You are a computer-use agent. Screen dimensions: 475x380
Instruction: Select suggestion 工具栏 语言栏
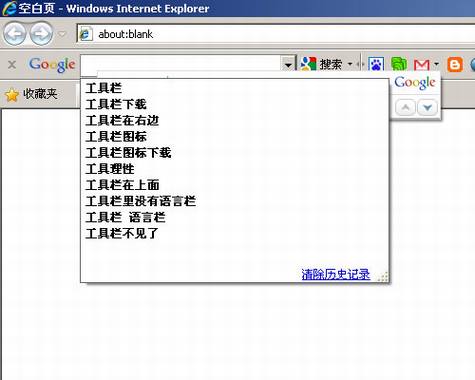click(235, 218)
